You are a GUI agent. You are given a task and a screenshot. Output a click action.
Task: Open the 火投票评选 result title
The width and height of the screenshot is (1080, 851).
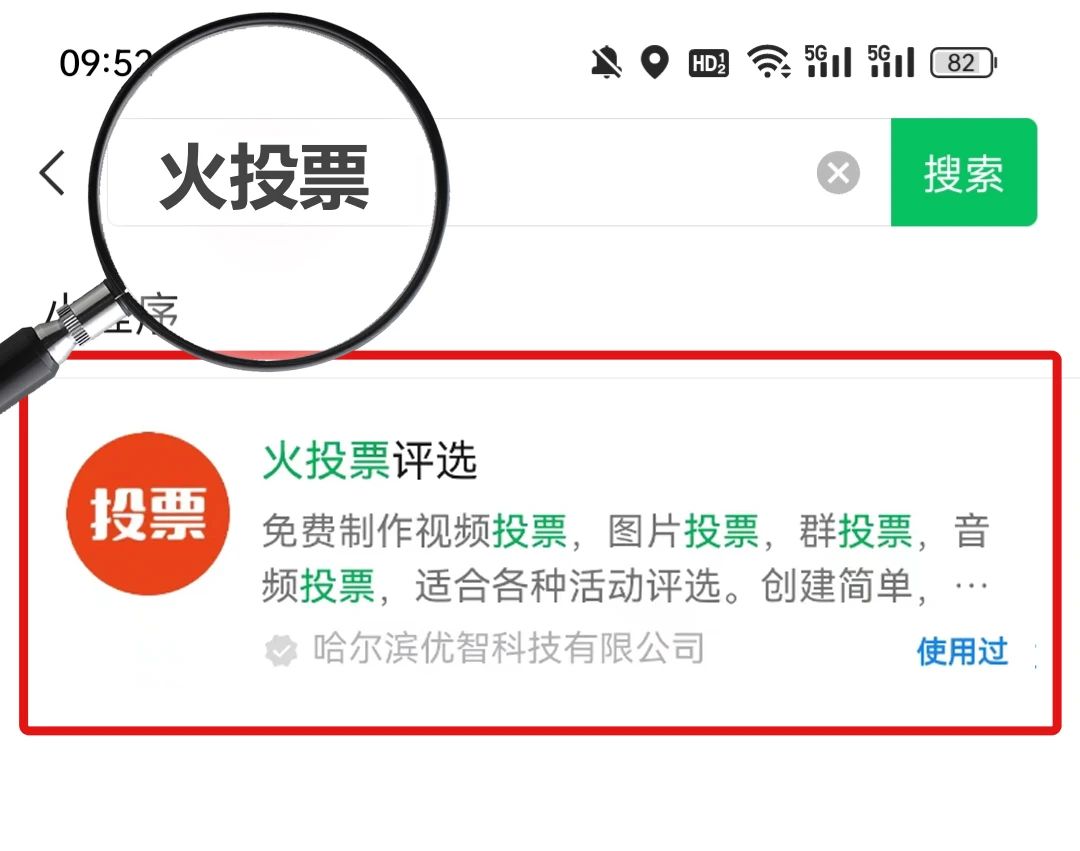(369, 460)
